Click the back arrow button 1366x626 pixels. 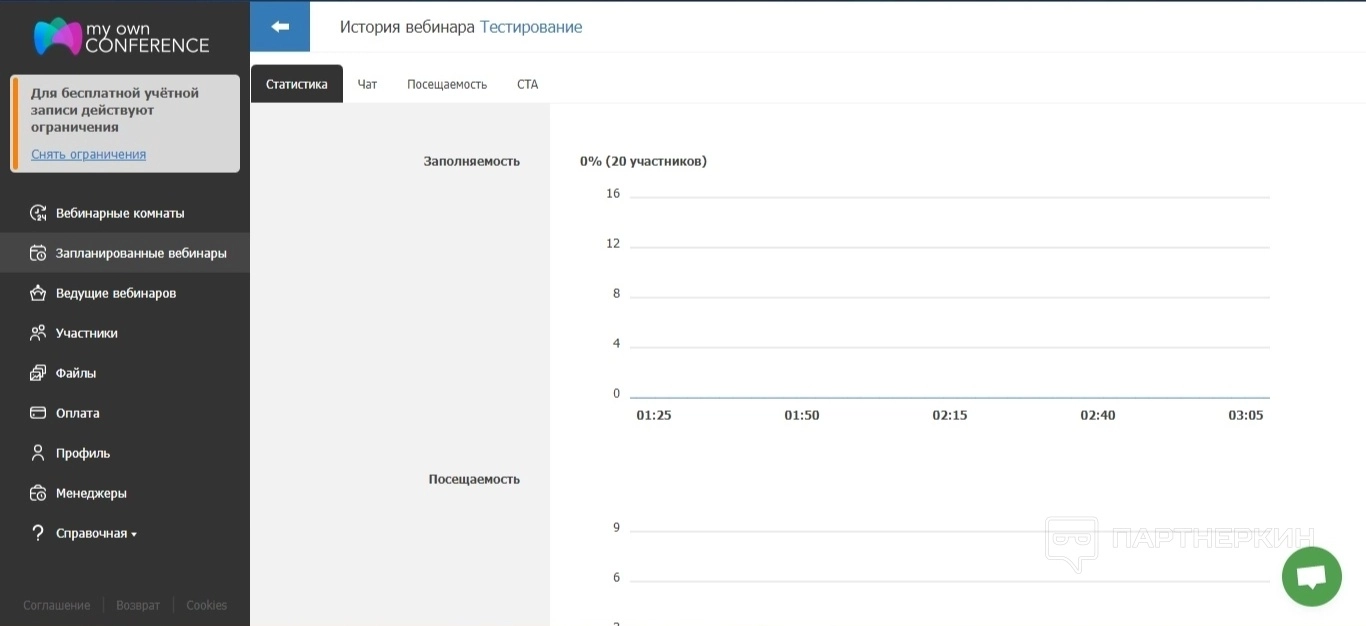[x=280, y=27]
